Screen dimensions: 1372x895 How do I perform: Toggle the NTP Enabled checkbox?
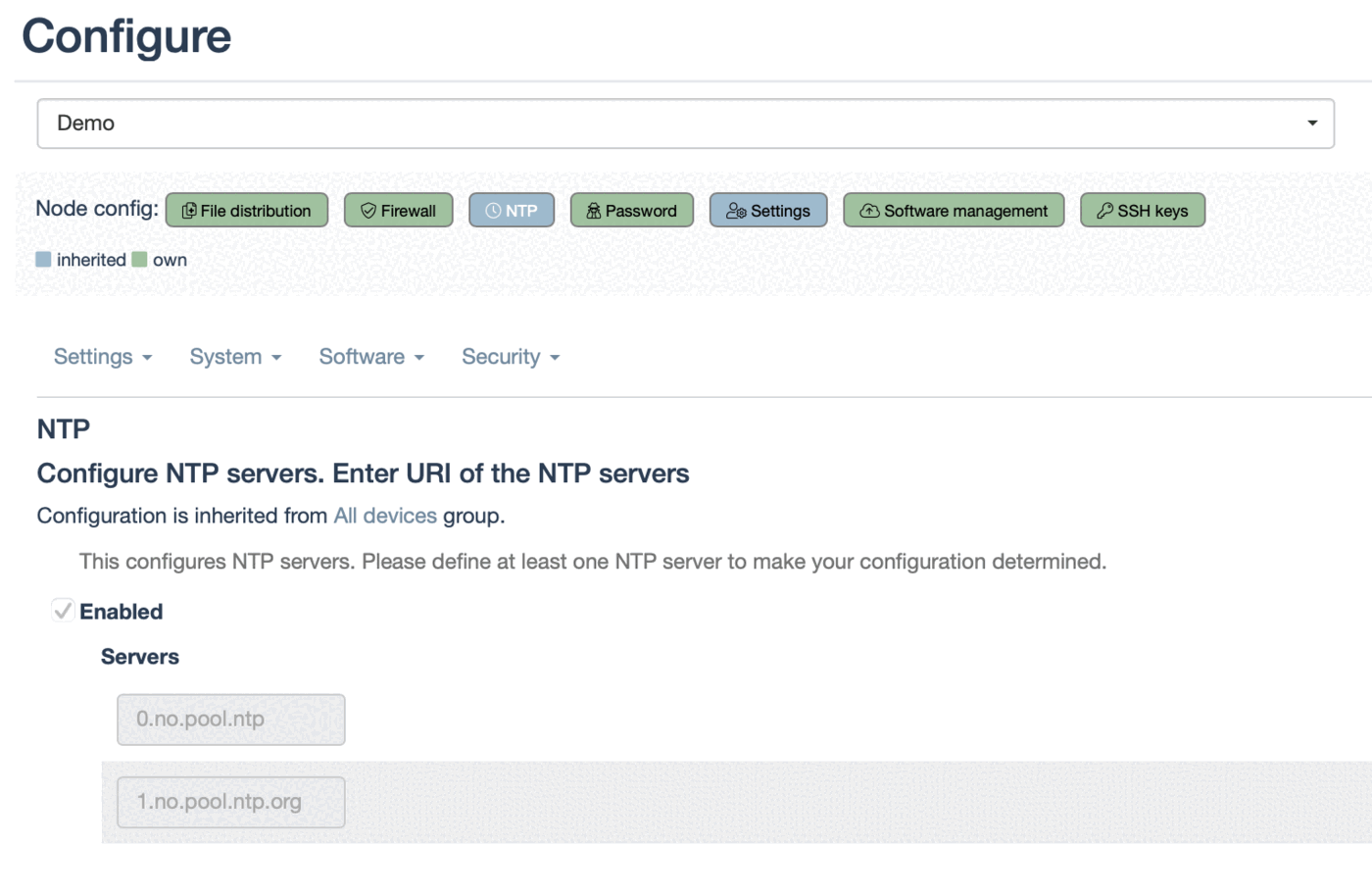coord(63,611)
